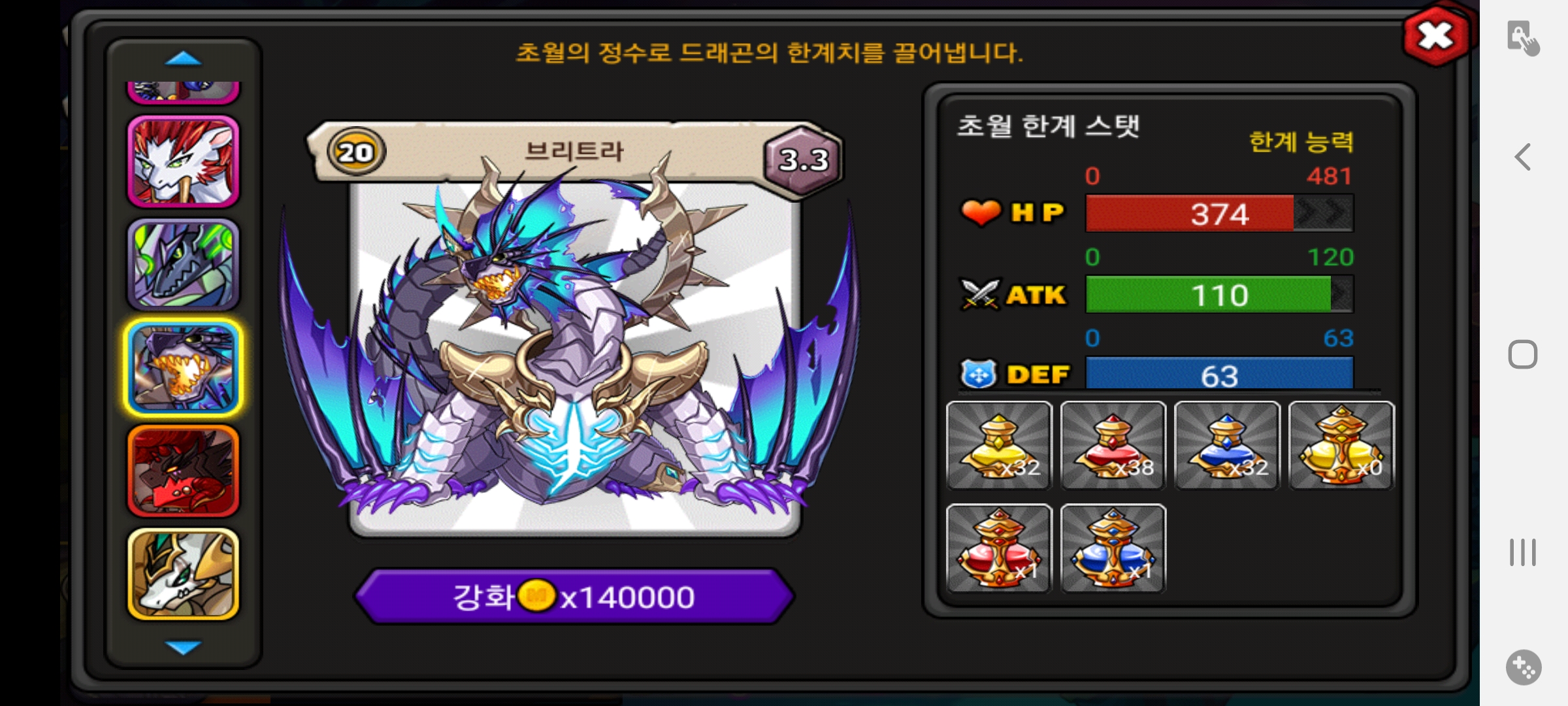Screen dimensions: 1568x706
Task: Select the ornate blue potion x1
Action: [x=1113, y=548]
